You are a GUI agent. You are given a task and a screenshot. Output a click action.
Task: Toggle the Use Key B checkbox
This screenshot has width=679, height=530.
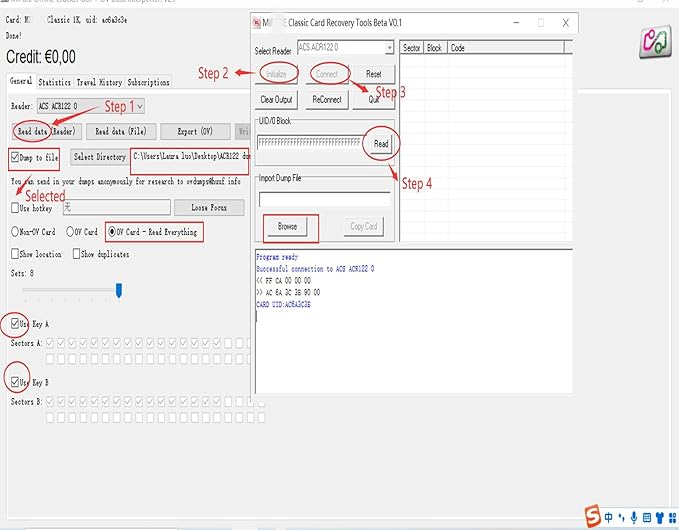15,381
